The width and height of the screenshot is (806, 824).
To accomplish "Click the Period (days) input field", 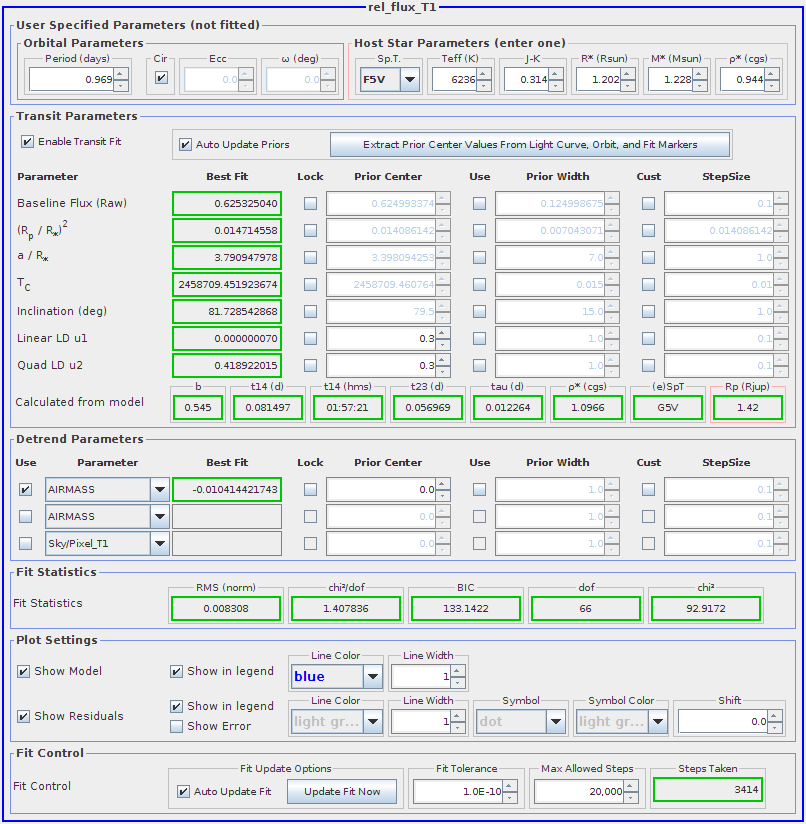I will (x=72, y=79).
